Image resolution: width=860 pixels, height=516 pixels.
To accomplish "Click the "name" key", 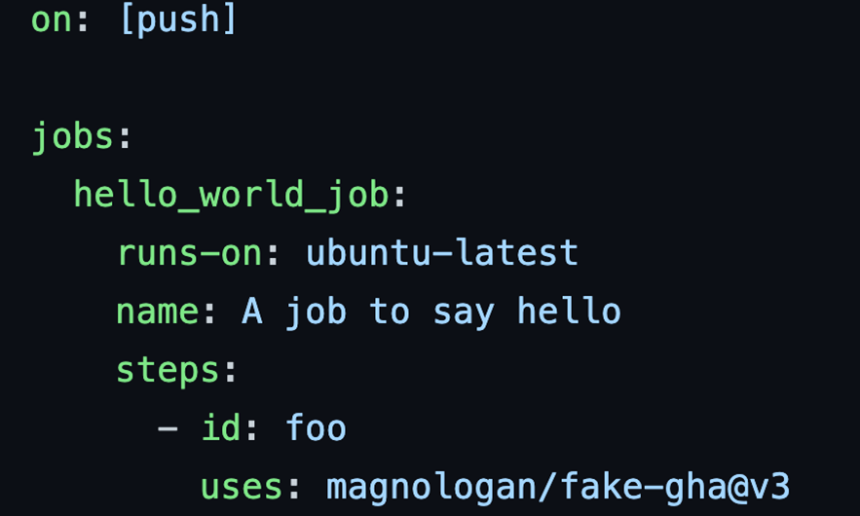I will (158, 312).
